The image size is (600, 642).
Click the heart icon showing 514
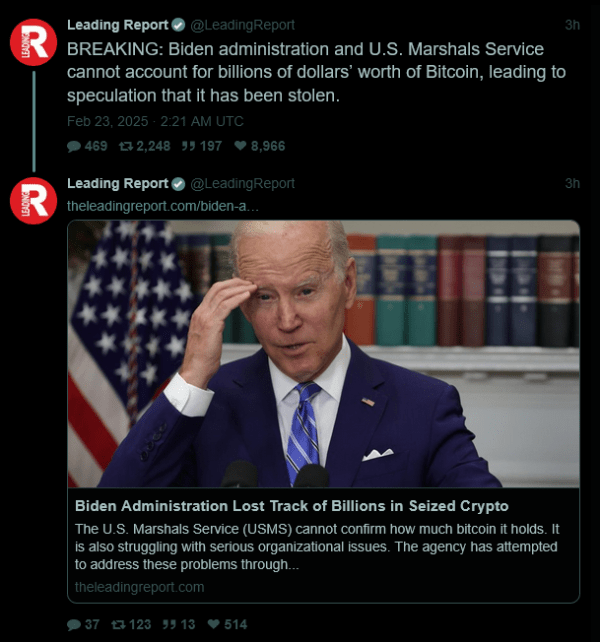point(214,624)
